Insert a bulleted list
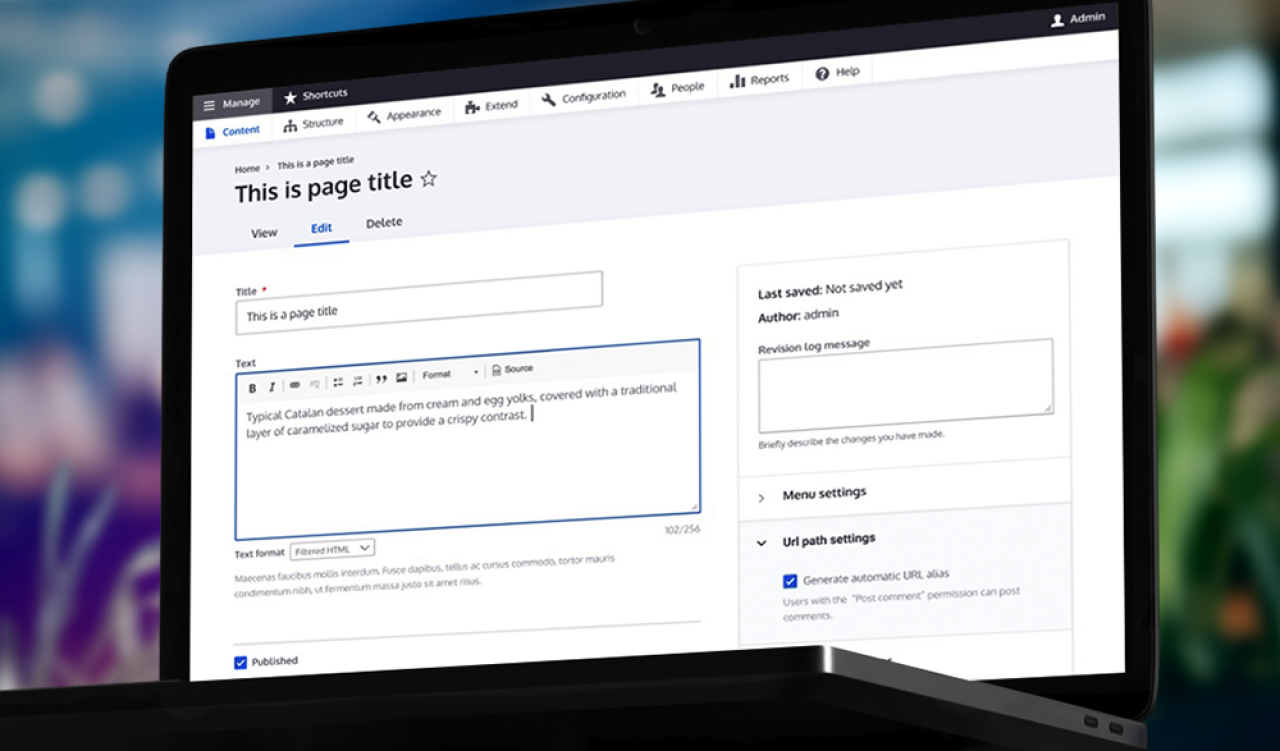The image size is (1280, 751). [338, 382]
